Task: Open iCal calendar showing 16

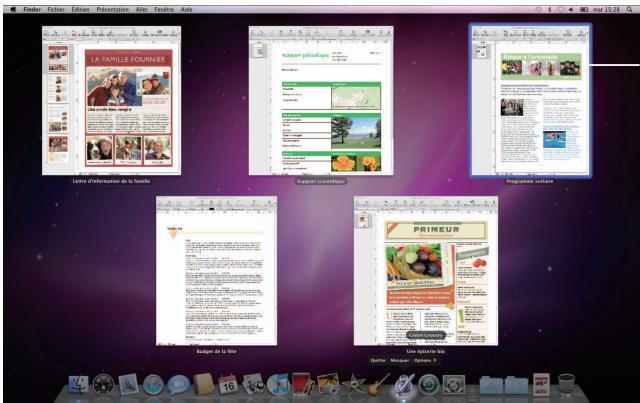Action: click(228, 384)
